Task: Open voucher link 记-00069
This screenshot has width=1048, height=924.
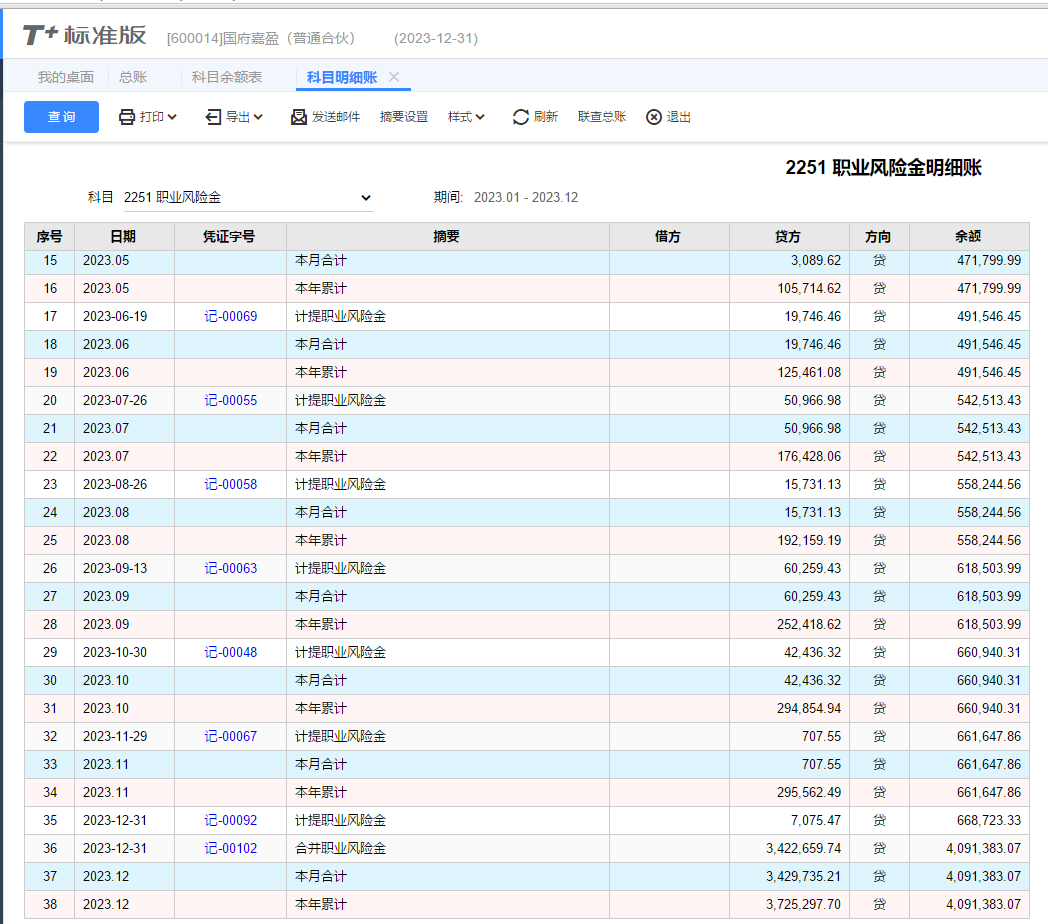Action: tap(231, 316)
